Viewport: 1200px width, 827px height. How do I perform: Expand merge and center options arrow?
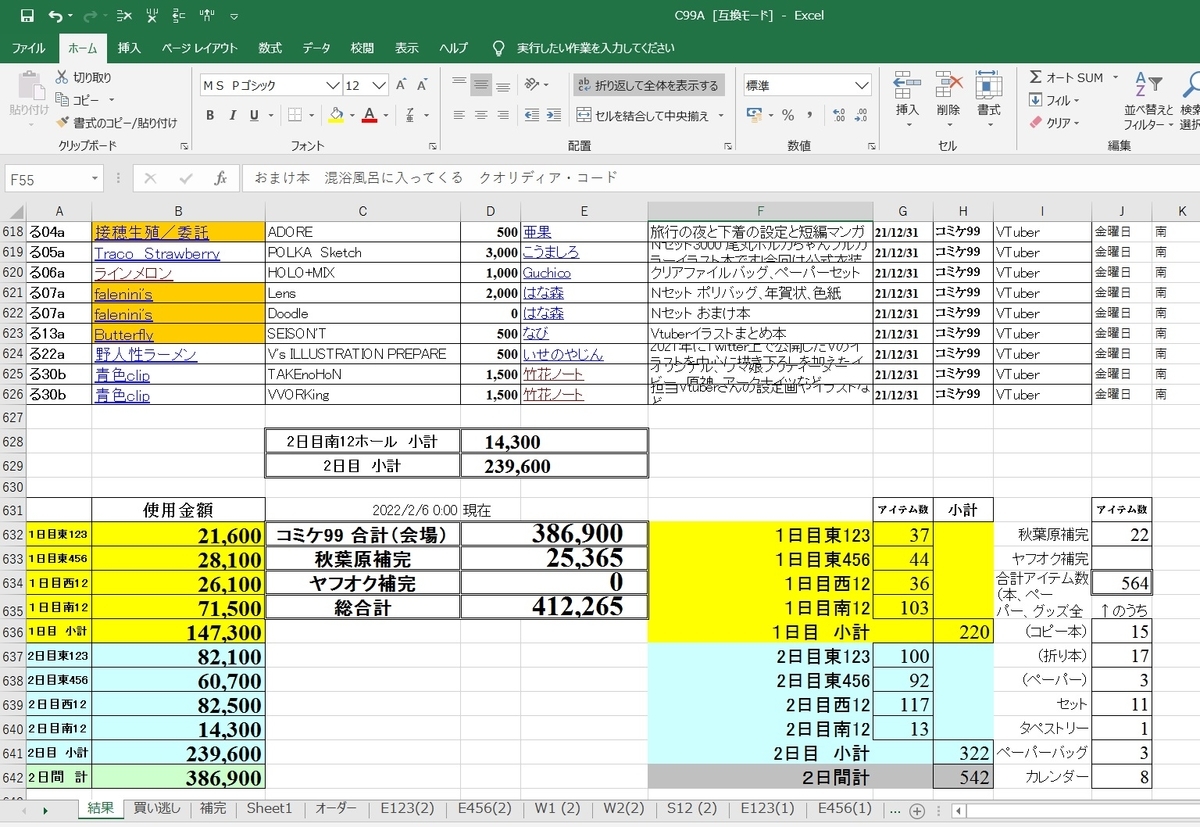[719, 115]
